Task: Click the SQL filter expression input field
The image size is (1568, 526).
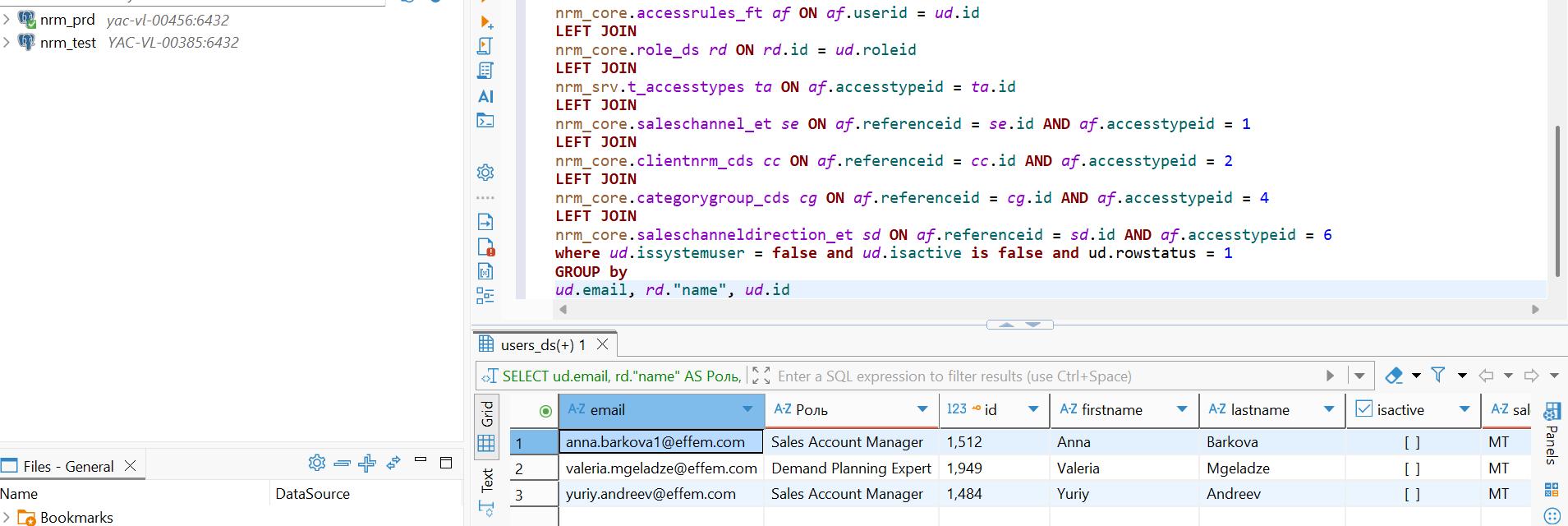Action: pos(1043,376)
